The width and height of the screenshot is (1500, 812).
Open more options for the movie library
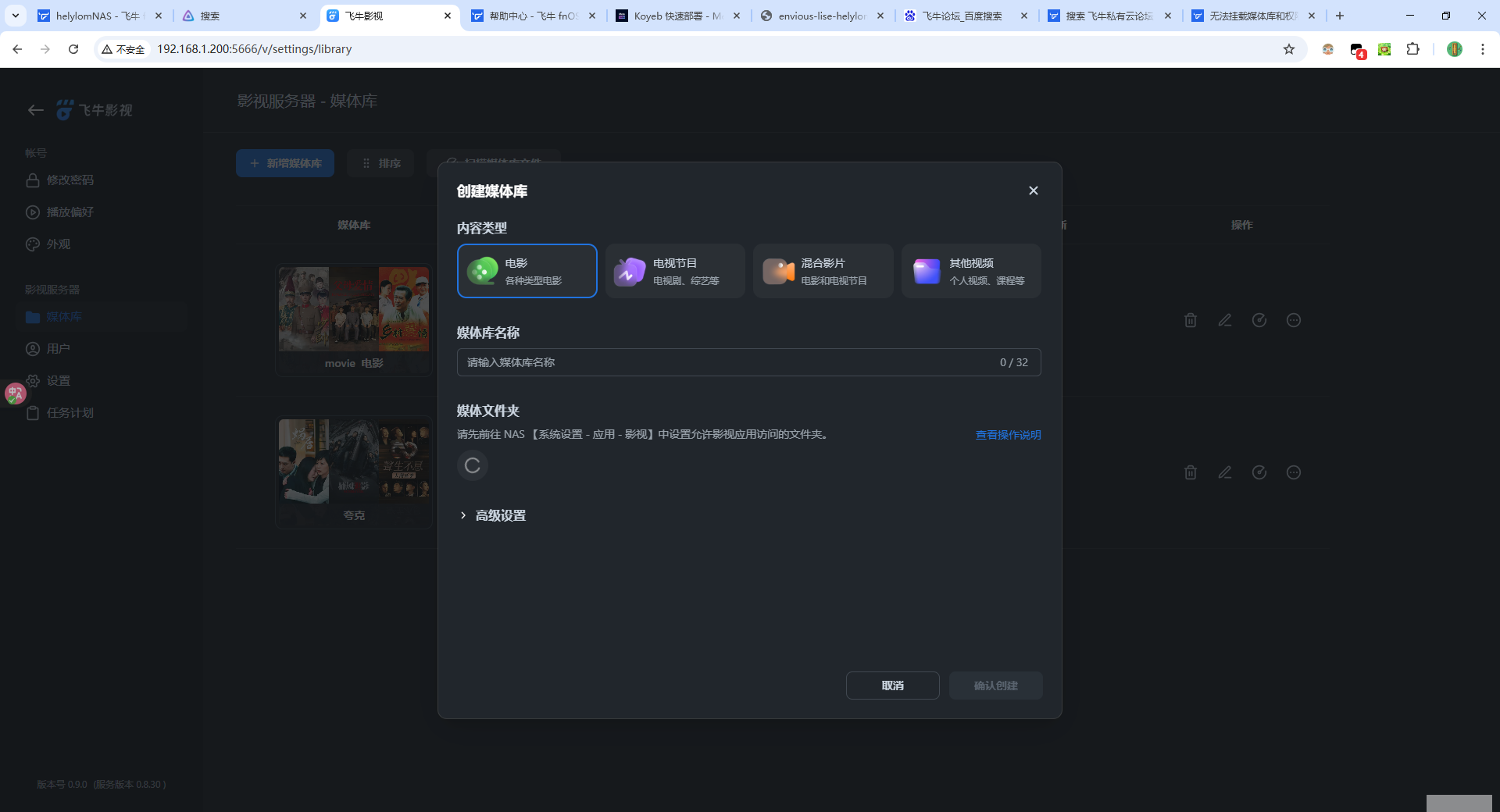pos(1294,319)
